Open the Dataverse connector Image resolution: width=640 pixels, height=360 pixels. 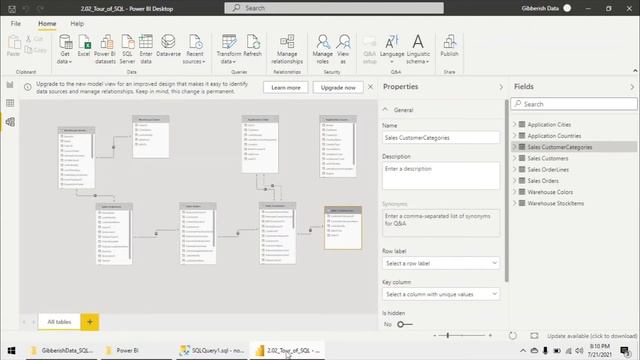click(168, 45)
